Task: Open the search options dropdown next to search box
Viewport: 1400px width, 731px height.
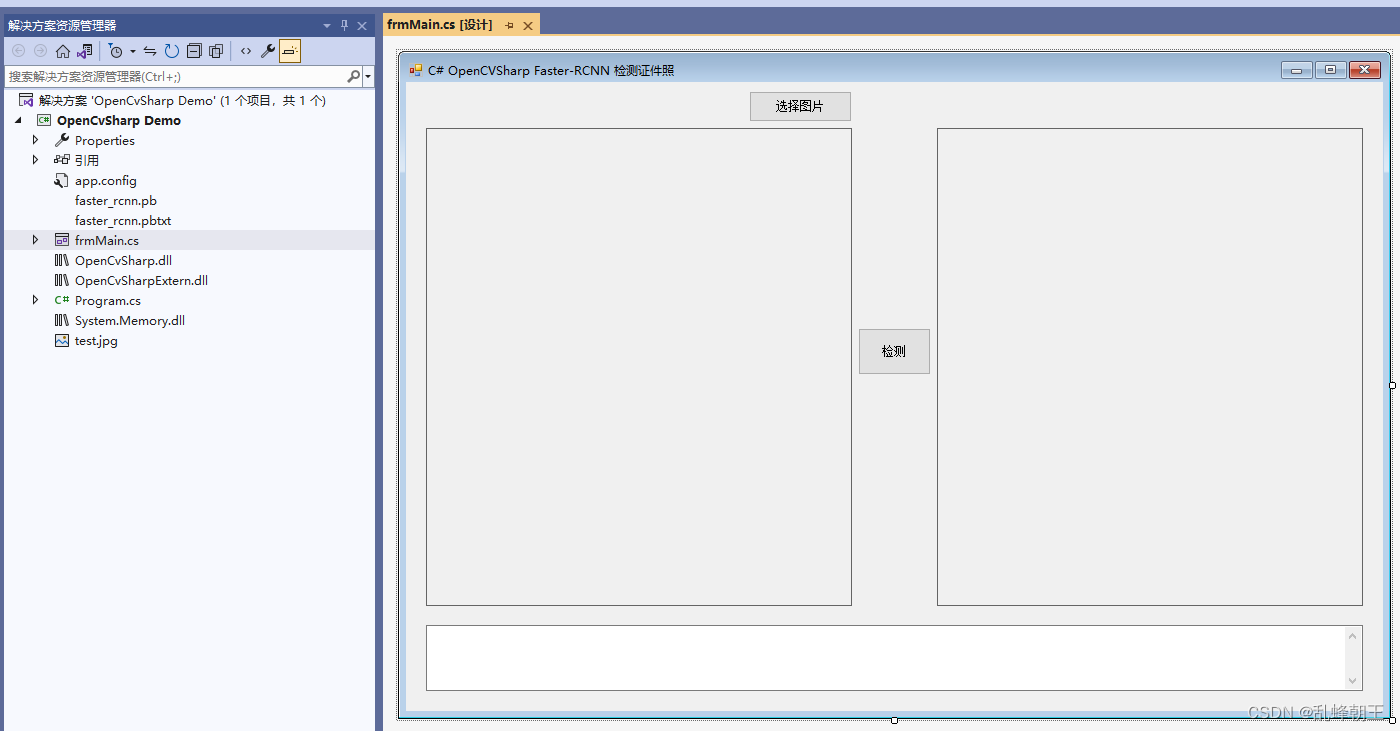Action: coord(368,76)
